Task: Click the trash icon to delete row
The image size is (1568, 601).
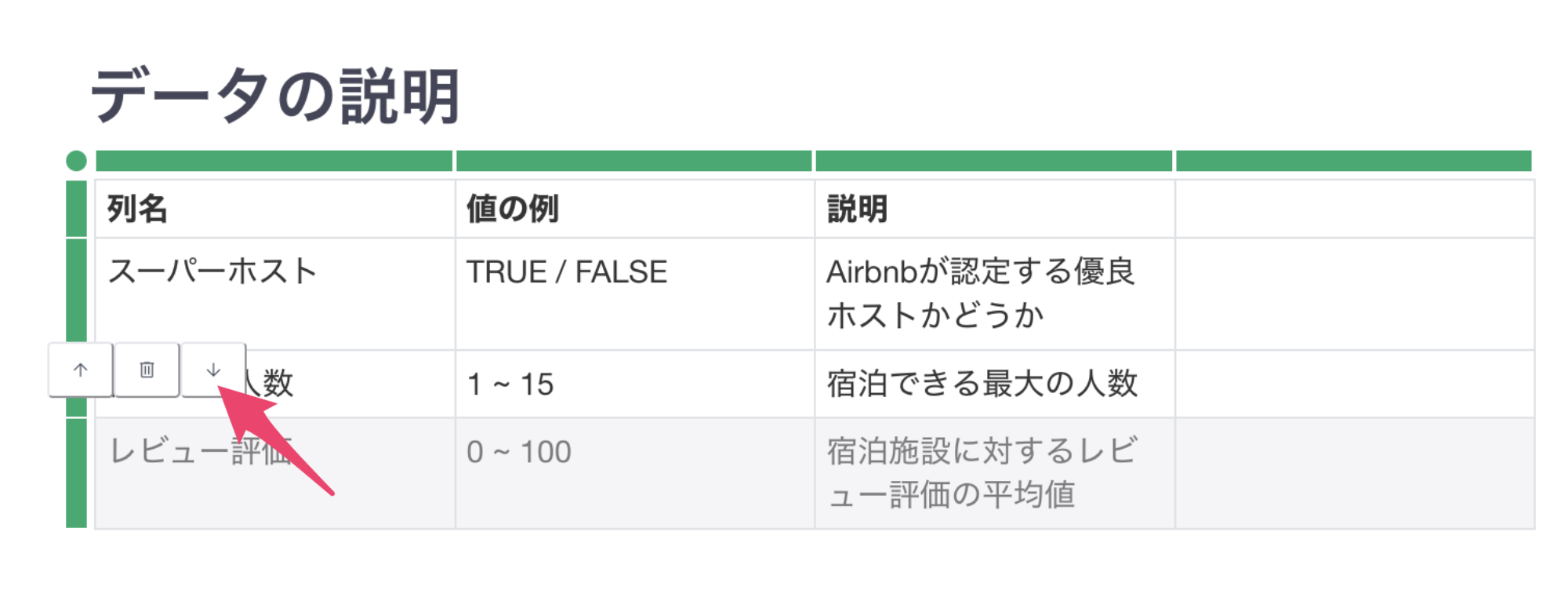Action: coord(147,370)
